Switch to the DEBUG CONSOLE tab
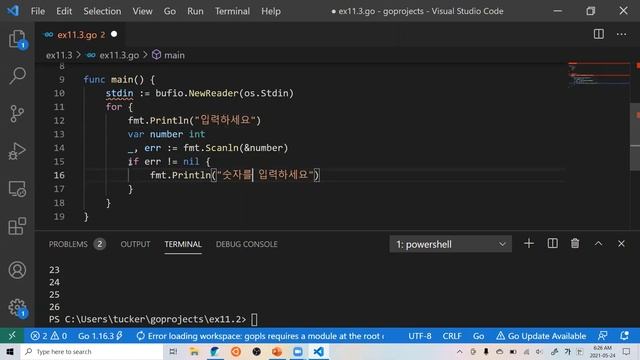This screenshot has width=640, height=360. [x=247, y=244]
